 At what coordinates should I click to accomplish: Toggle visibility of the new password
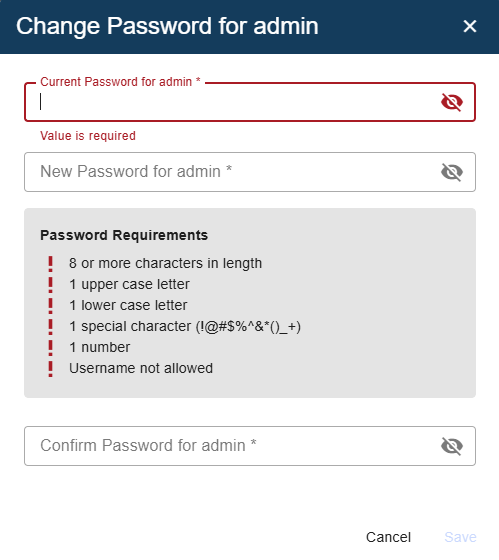[x=452, y=172]
